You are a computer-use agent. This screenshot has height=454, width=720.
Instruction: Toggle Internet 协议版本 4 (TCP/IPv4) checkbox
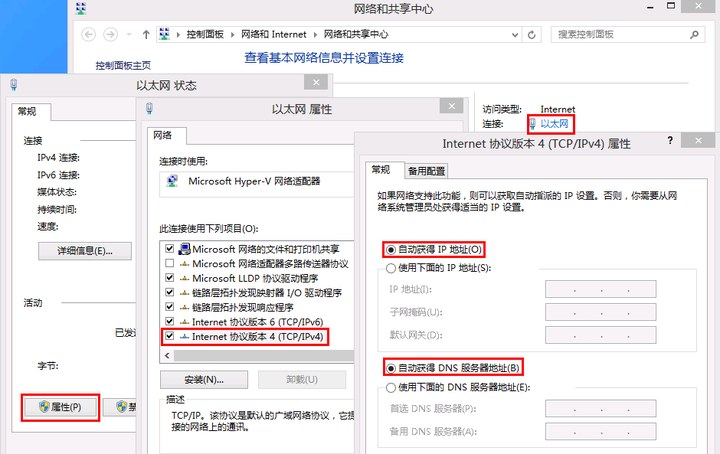169,336
